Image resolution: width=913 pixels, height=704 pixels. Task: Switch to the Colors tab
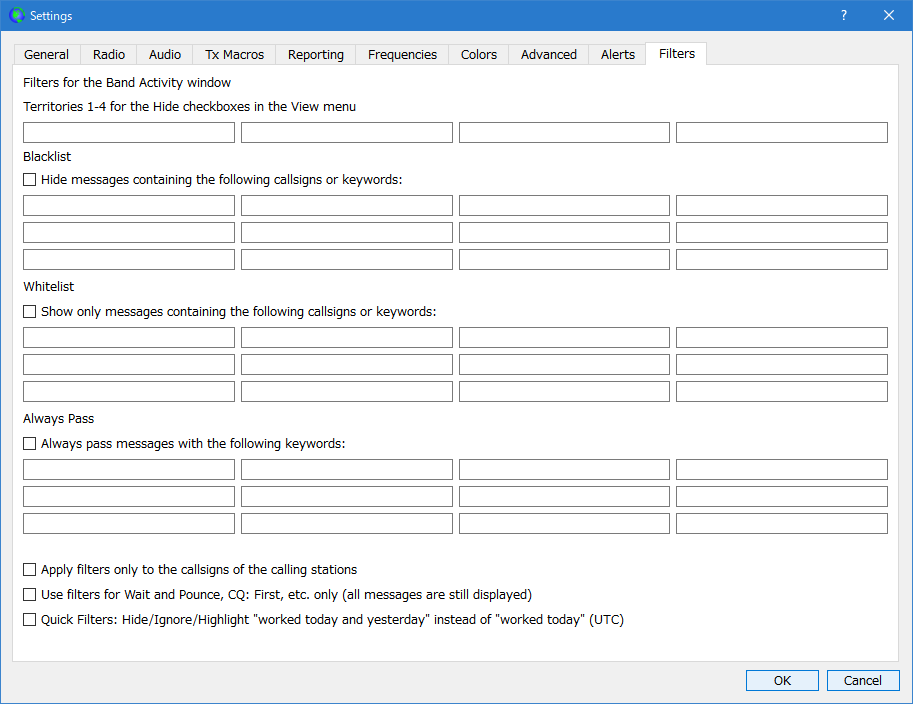click(x=479, y=55)
